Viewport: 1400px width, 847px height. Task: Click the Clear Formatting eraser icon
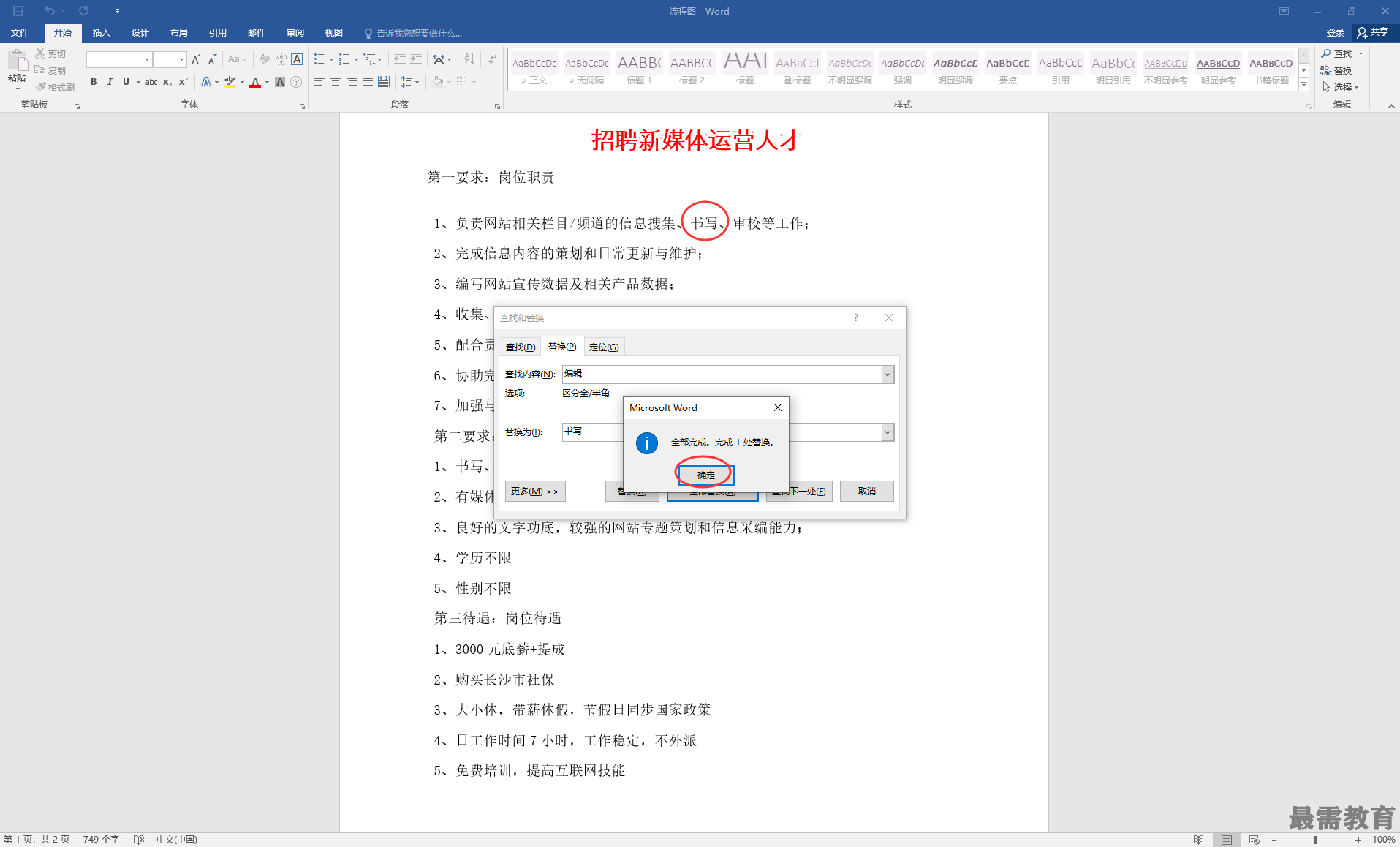coord(265,59)
